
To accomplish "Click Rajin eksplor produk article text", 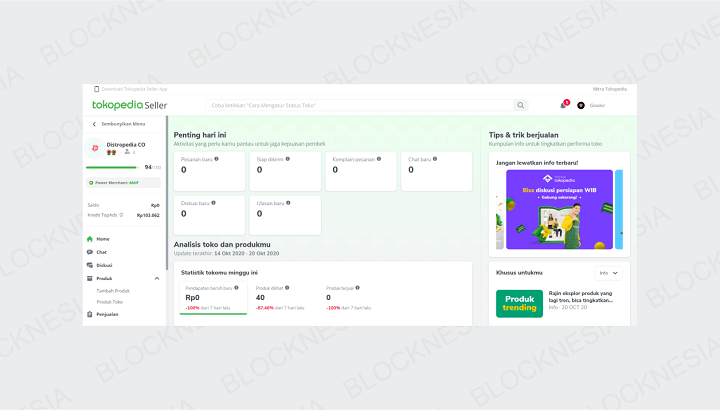I will pos(581,297).
